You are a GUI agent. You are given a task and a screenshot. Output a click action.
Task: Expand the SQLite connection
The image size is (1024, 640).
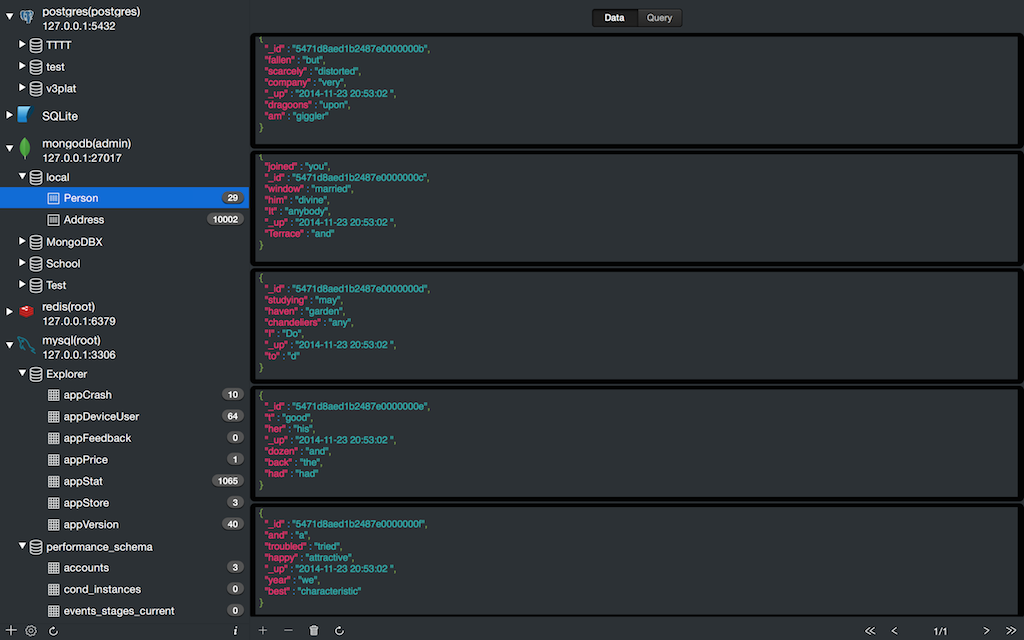[x=10, y=116]
